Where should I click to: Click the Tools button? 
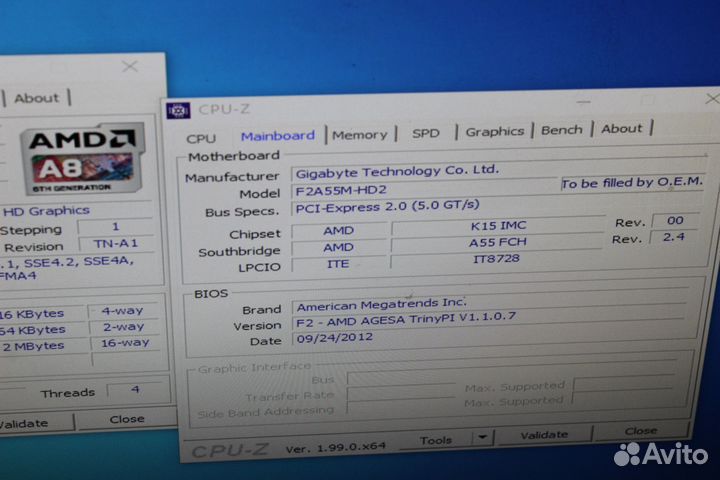436,440
